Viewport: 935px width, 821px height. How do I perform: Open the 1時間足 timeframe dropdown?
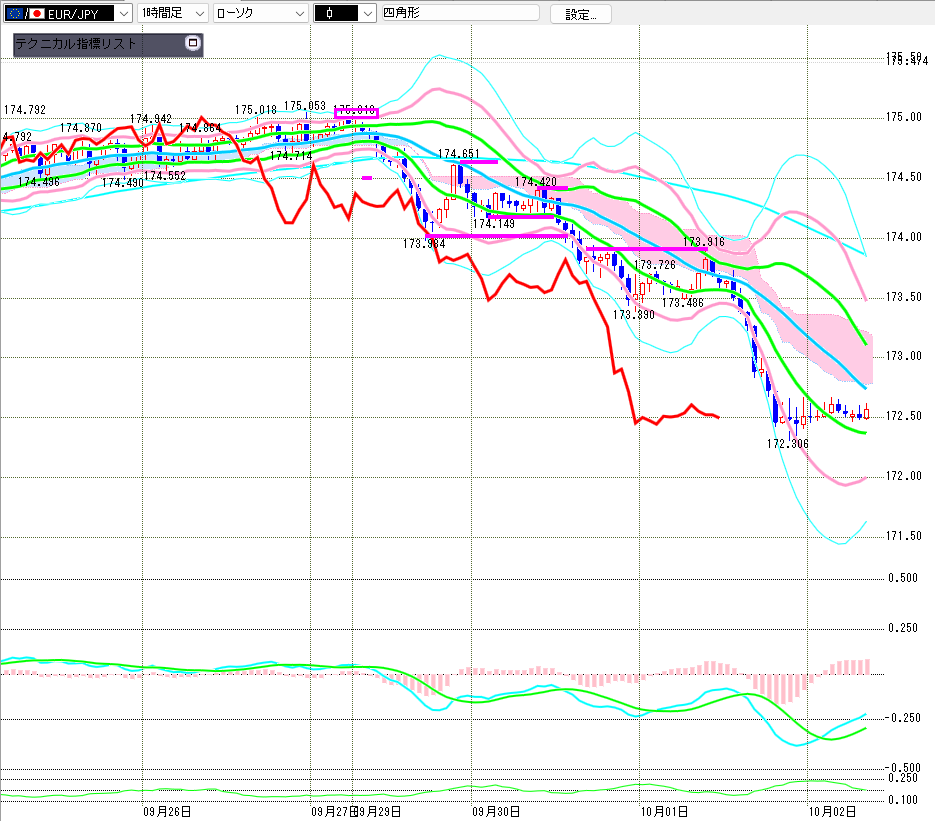point(198,14)
